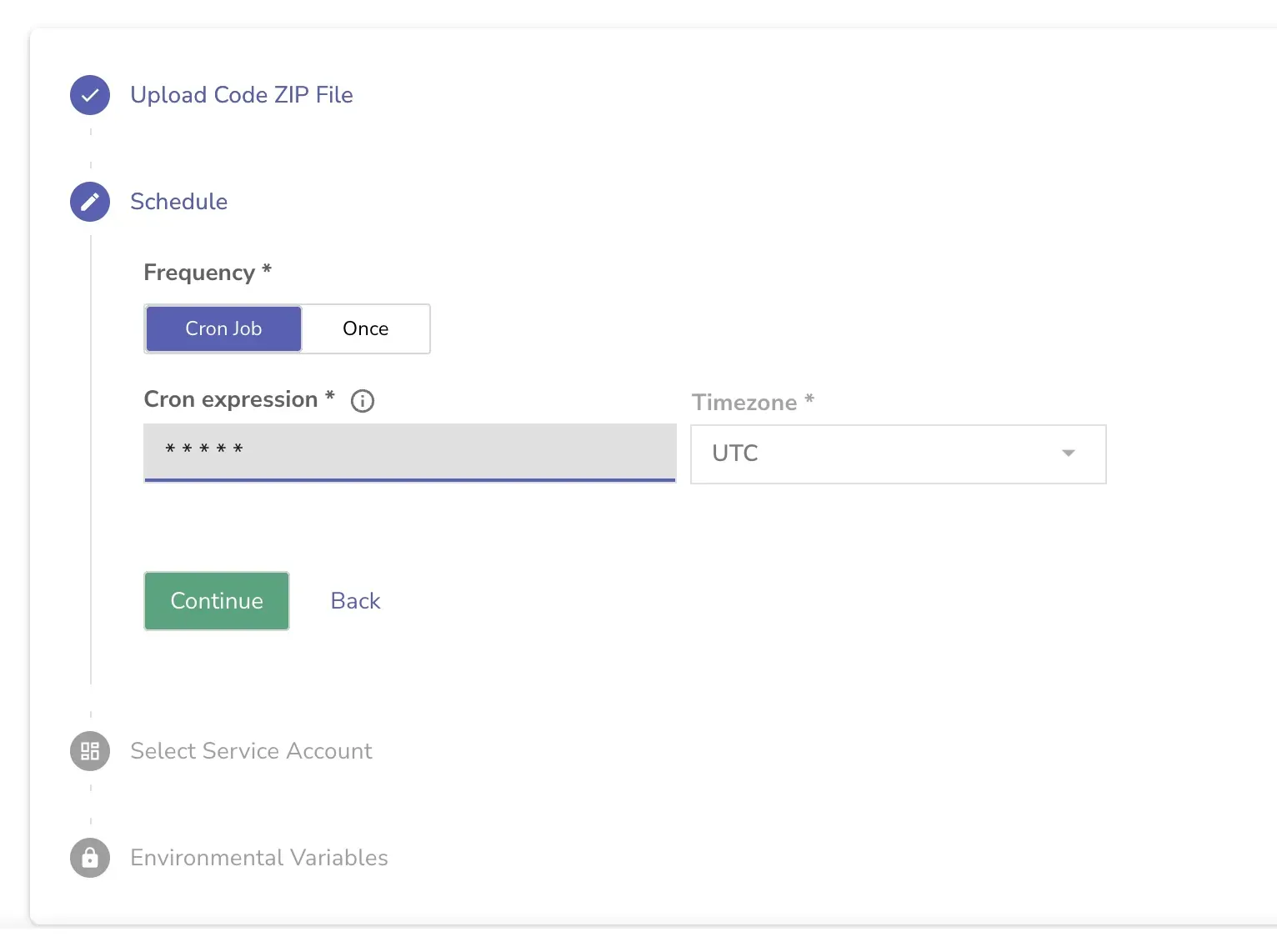Click the pencil icon beside Schedule
Screen dimensions: 1277x952
(90, 202)
